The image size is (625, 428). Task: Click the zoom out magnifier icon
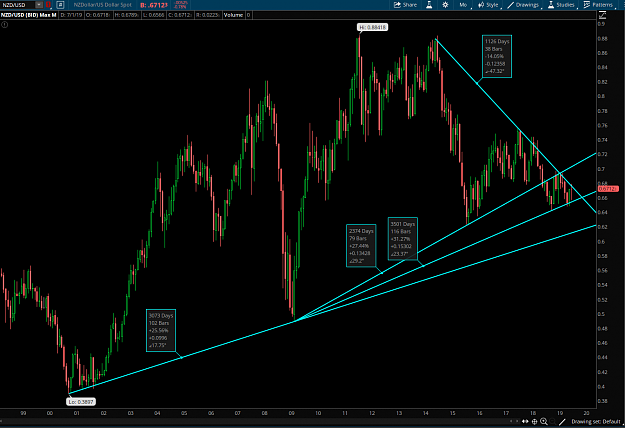point(552,421)
